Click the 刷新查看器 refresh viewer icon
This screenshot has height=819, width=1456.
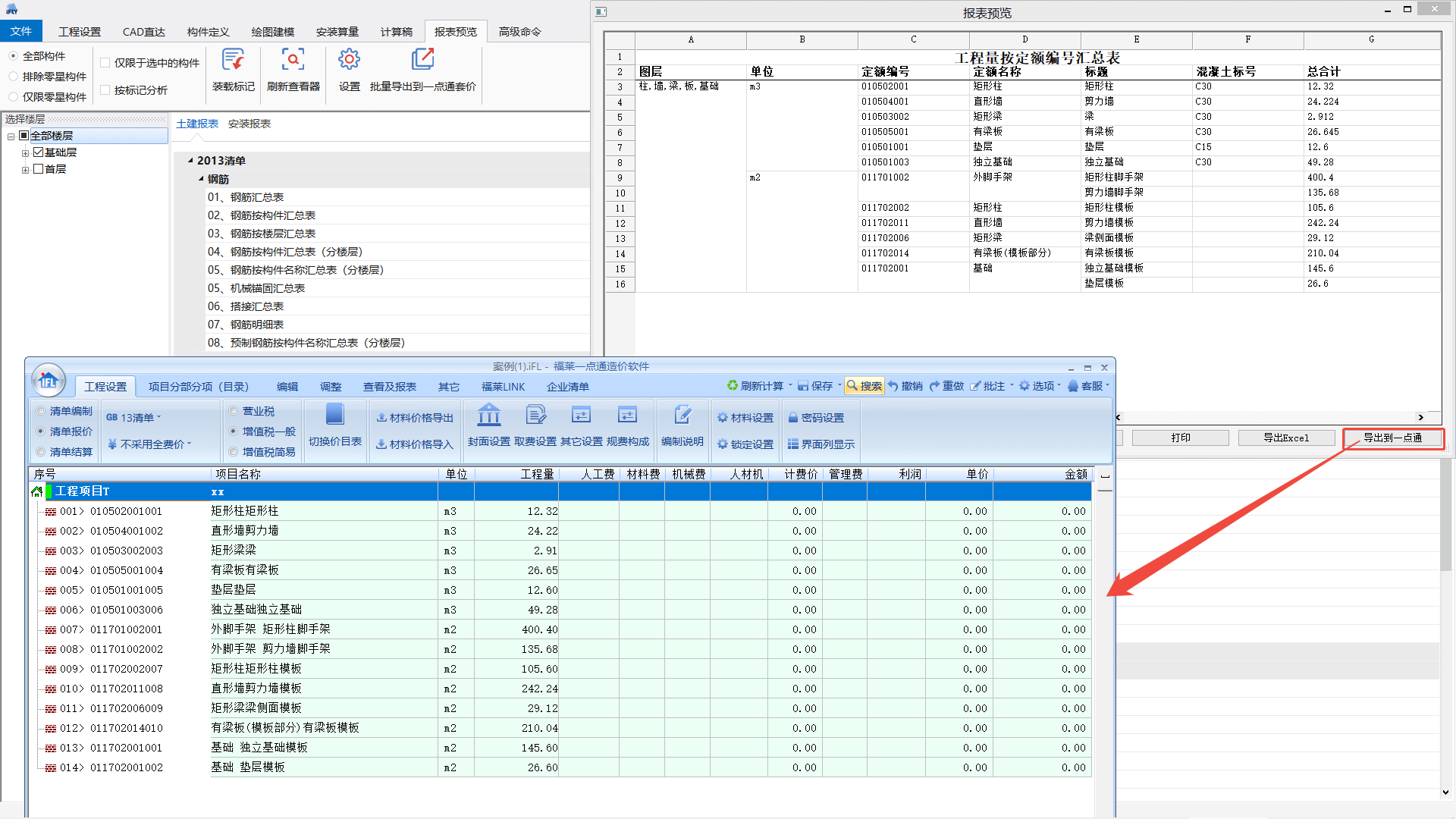pos(293,59)
